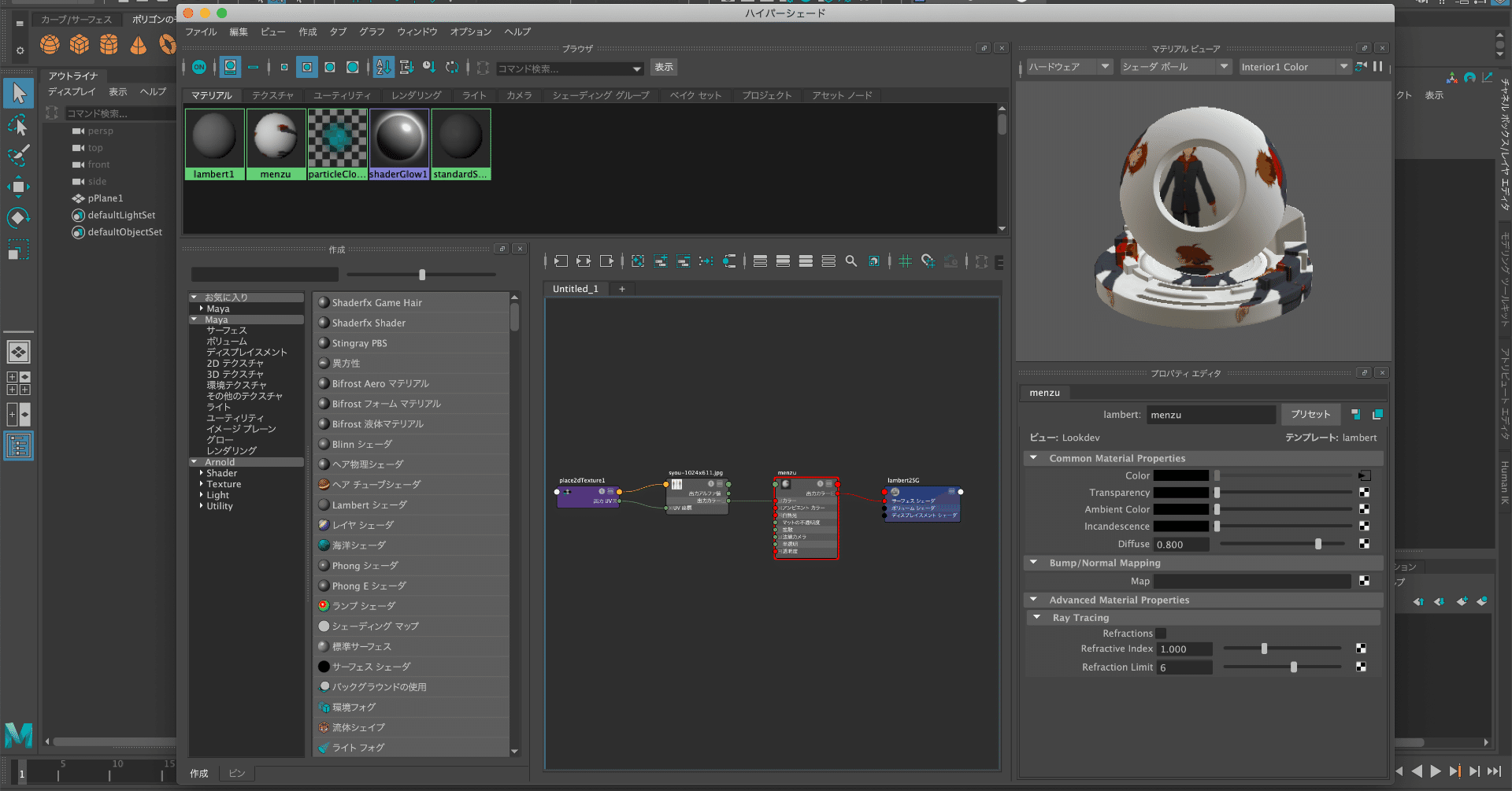Click the output connections graph icon
The image size is (1512, 791).
[606, 261]
